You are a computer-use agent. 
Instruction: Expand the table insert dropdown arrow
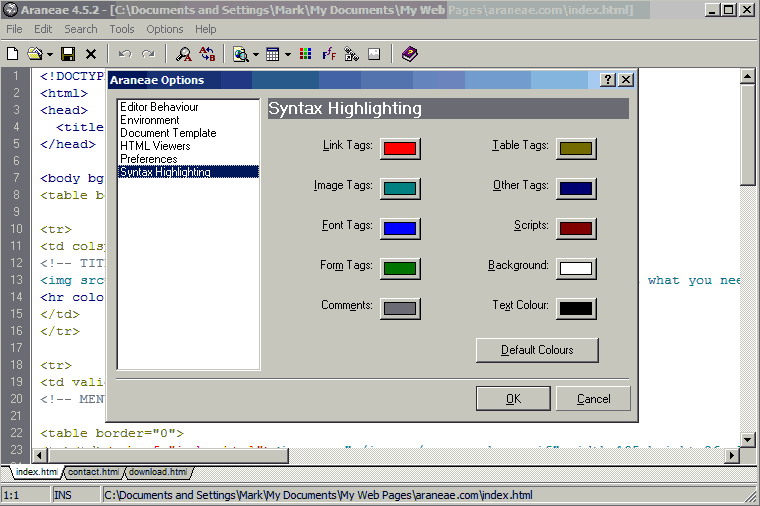[x=287, y=54]
